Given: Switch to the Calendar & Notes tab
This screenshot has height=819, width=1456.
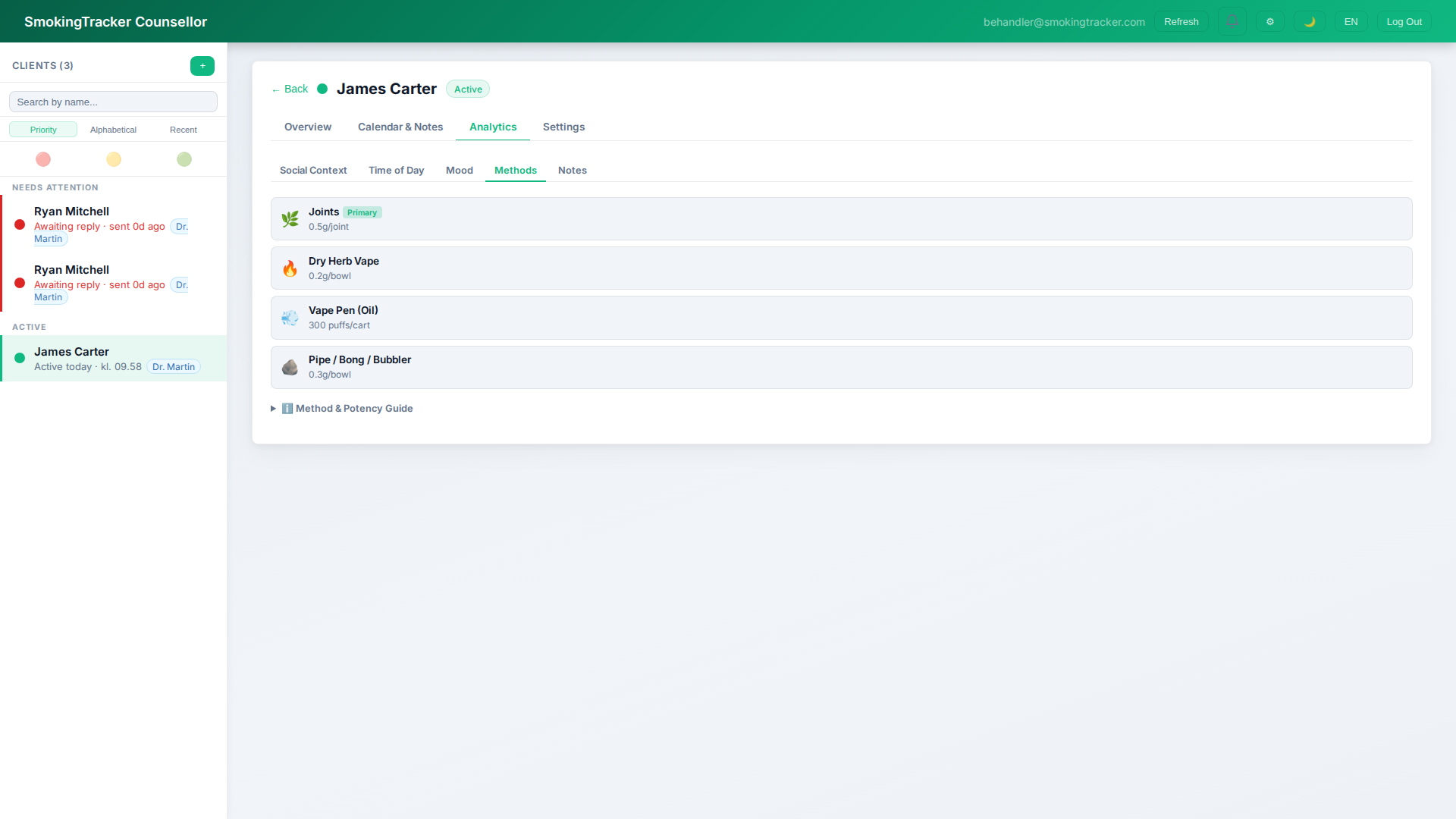Looking at the screenshot, I should 400,127.
